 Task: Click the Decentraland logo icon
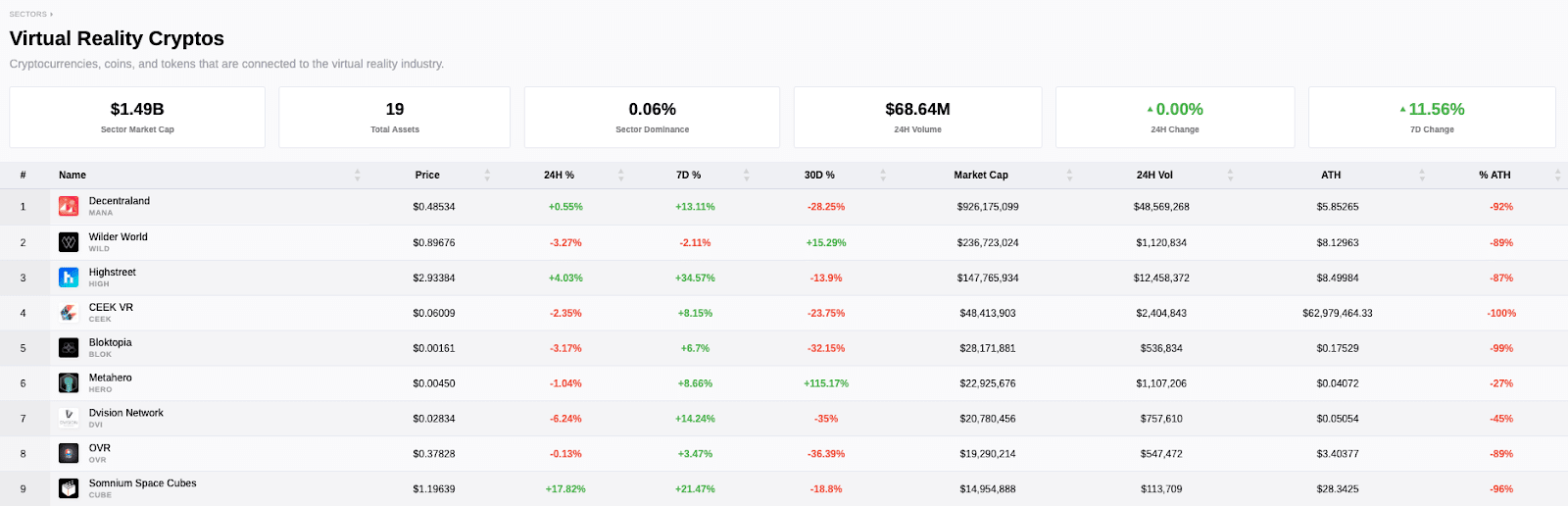pos(69,207)
